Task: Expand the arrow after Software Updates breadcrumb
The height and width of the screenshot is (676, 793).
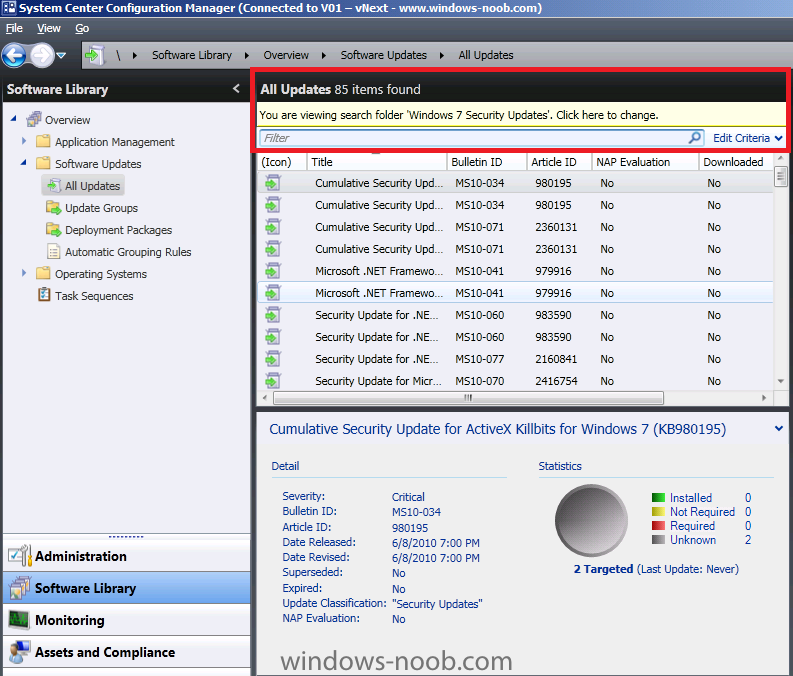Action: coord(442,55)
